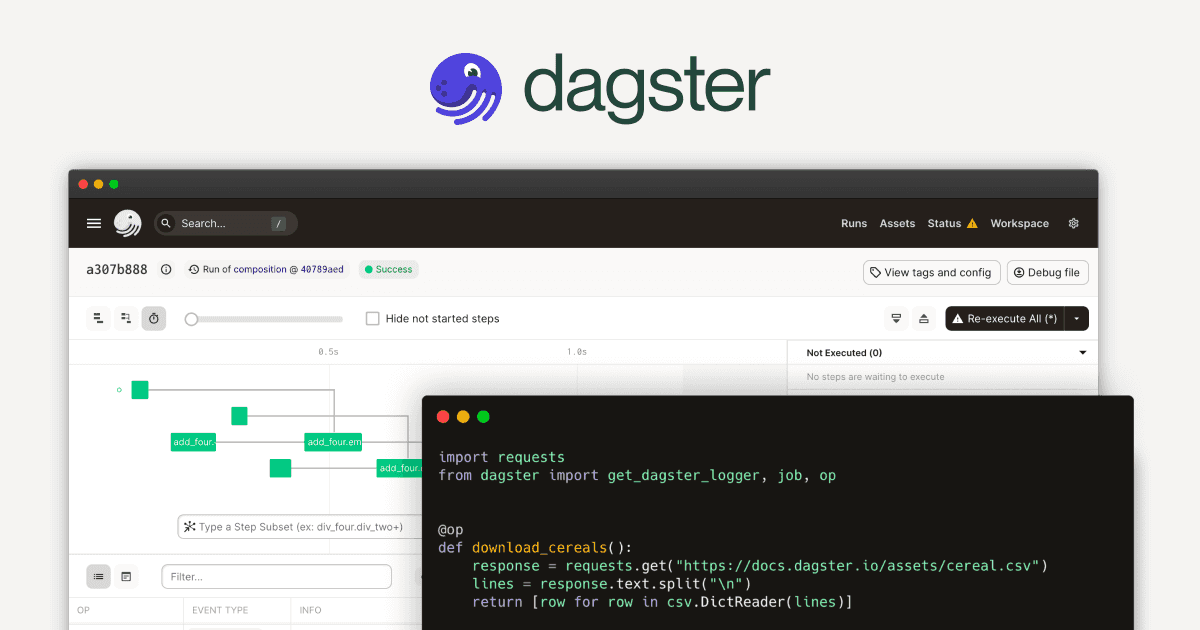This screenshot has height=630, width=1200.
Task: Check the Hide not started steps box
Action: coord(373,319)
